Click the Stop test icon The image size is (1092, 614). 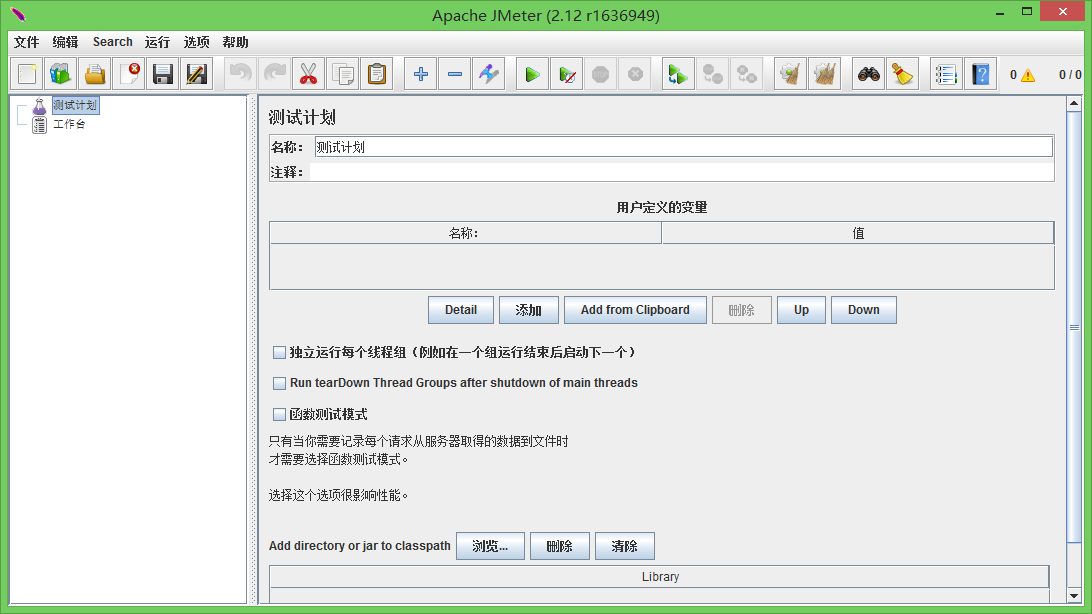(601, 74)
